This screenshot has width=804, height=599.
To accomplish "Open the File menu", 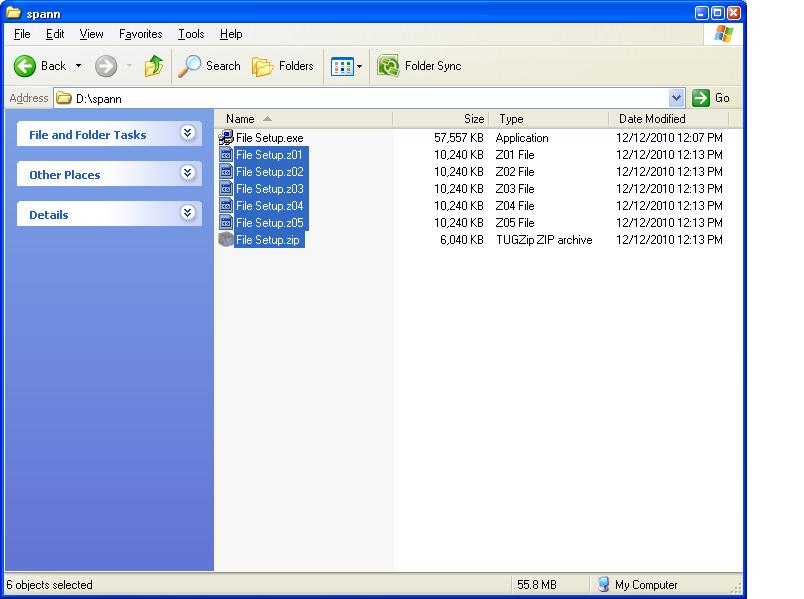I will (x=22, y=34).
